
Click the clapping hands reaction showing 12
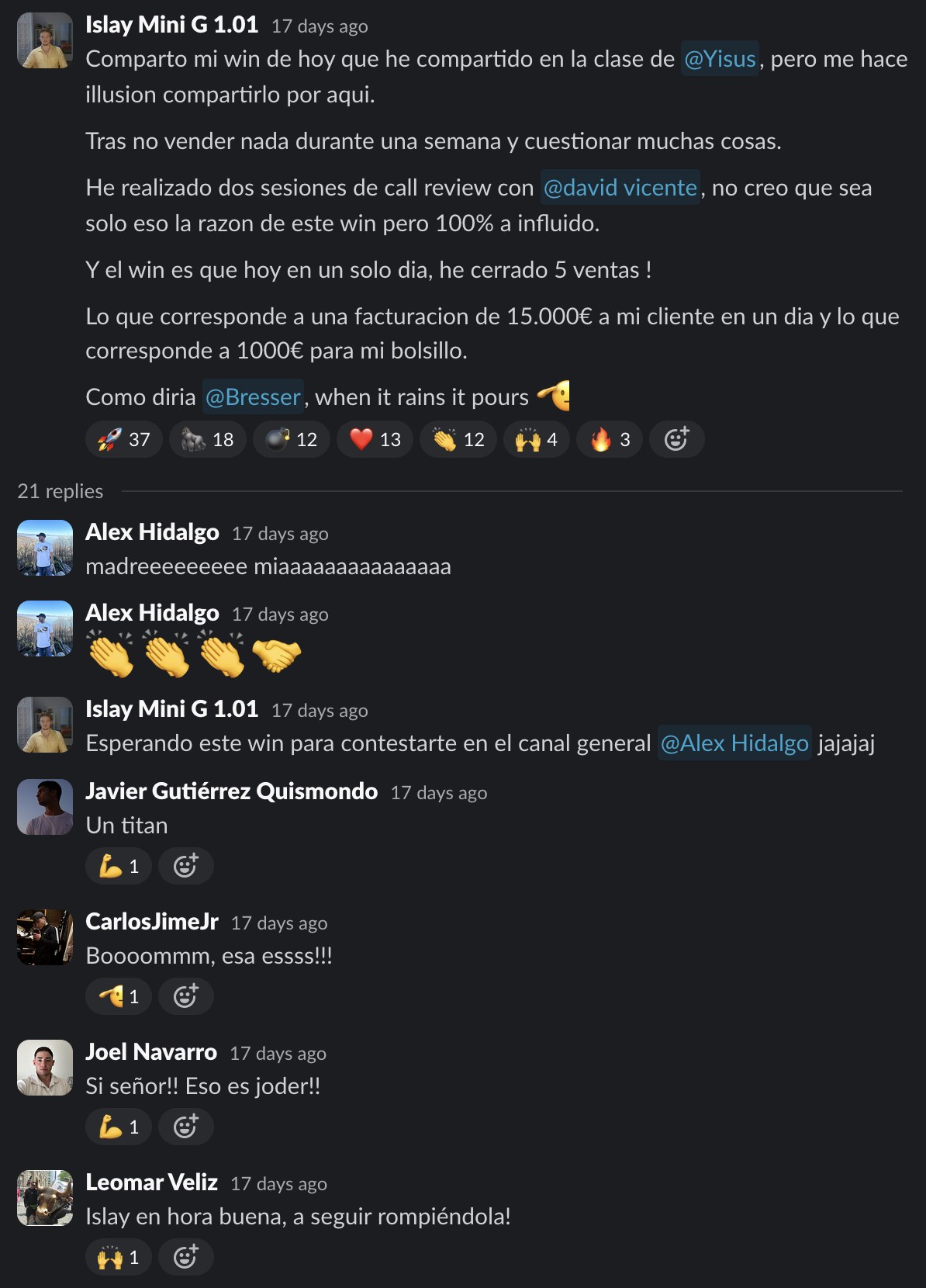458,439
